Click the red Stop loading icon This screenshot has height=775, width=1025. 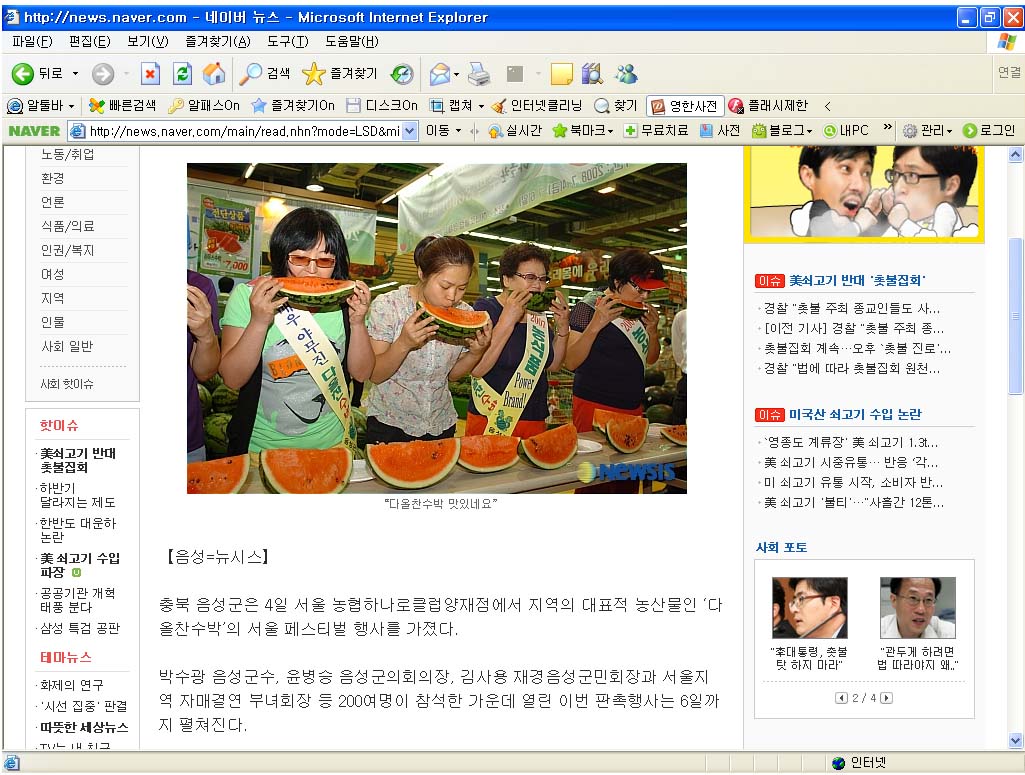150,74
